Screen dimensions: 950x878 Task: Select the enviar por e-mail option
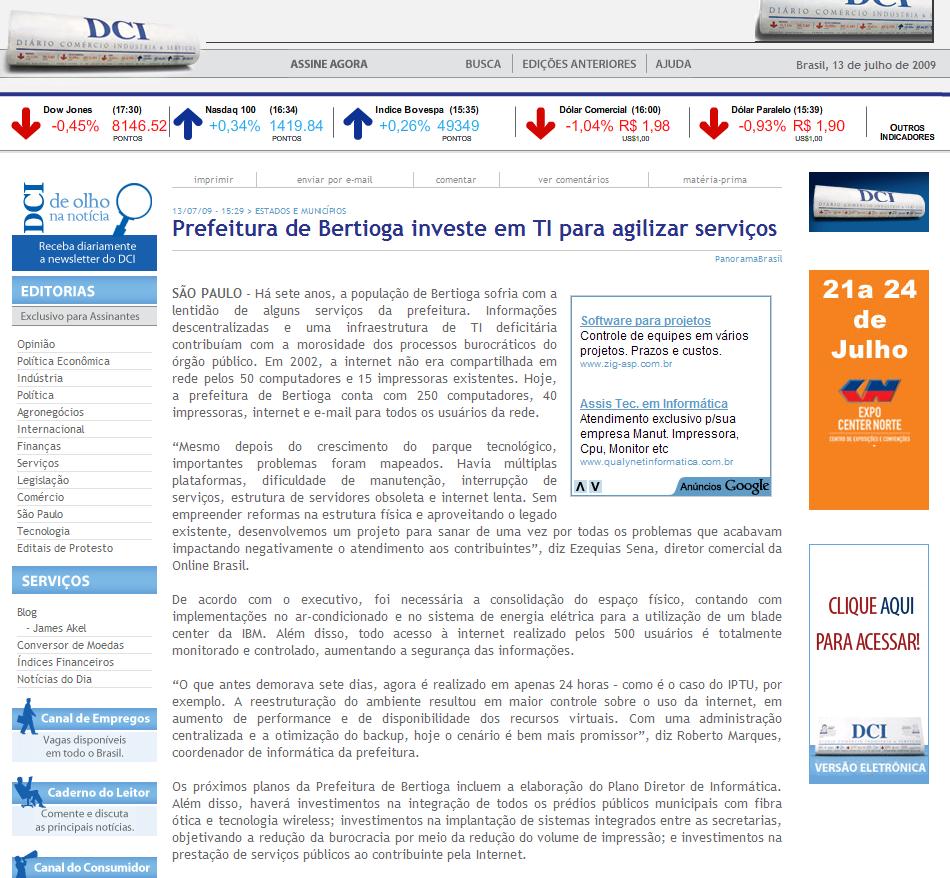334,180
